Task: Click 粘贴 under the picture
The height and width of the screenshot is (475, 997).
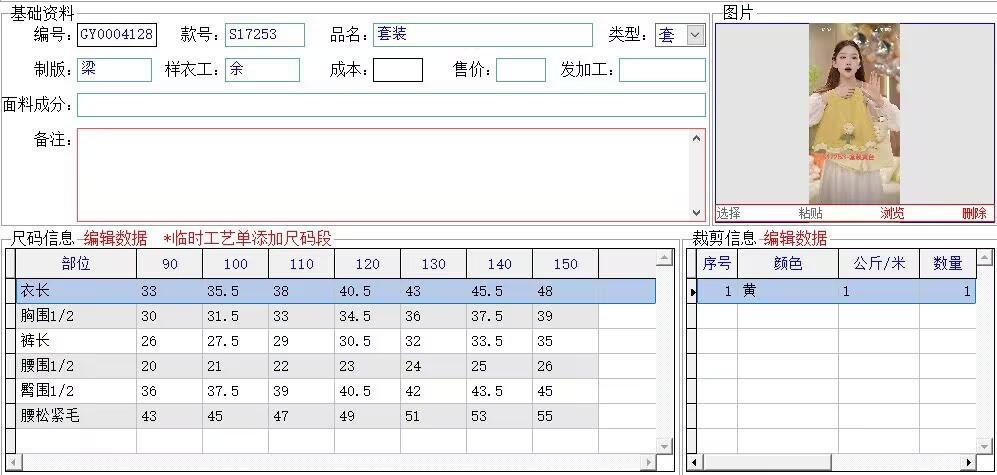Action: pyautogui.click(x=811, y=213)
